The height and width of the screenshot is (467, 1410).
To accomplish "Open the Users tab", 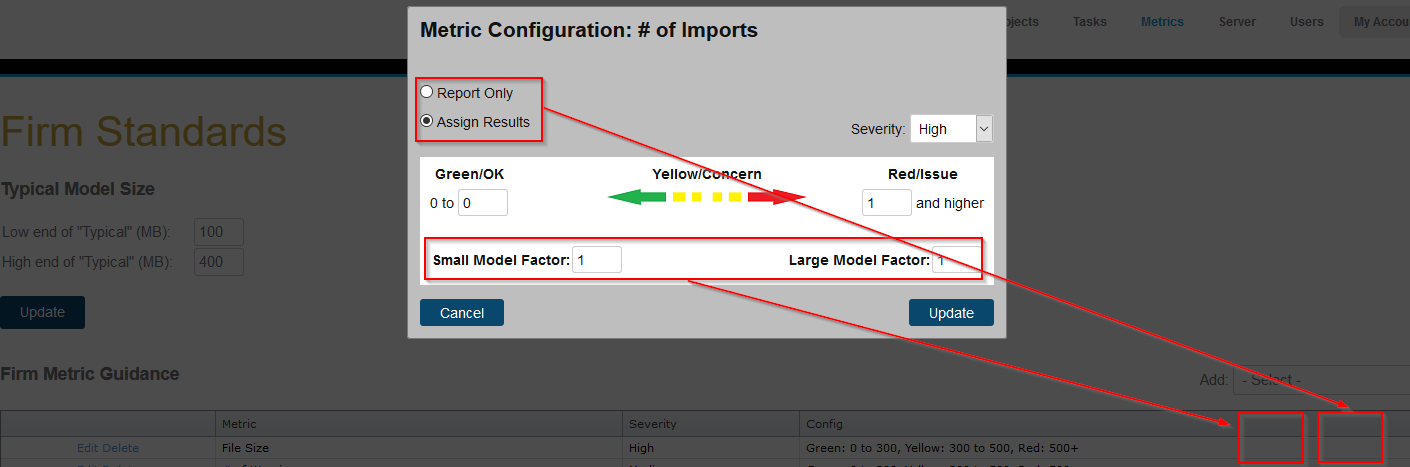I will click(x=1306, y=22).
